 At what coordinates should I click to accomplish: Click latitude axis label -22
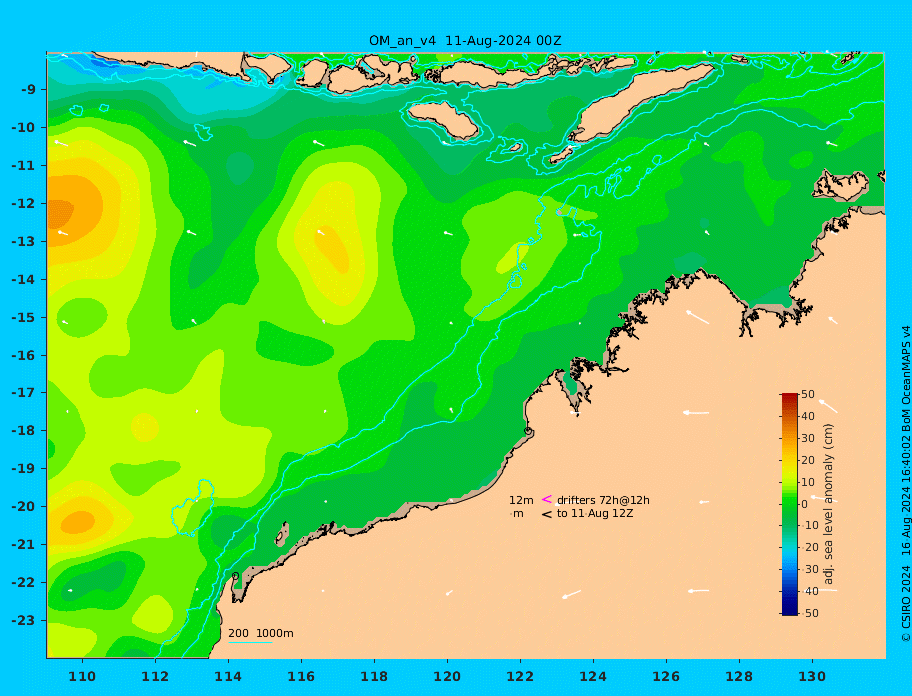tap(23, 583)
